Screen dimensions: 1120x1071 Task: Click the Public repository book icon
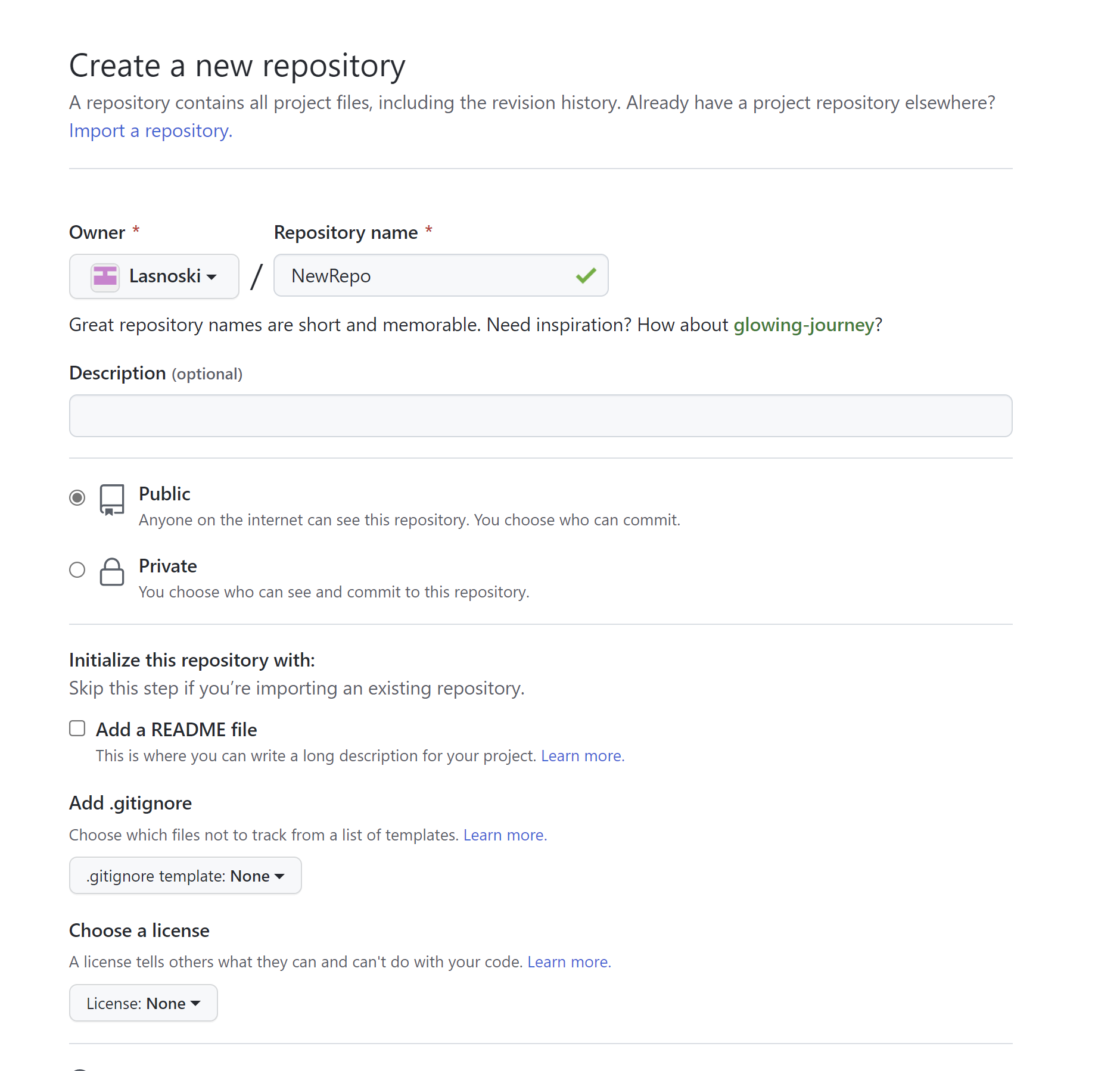tap(112, 499)
